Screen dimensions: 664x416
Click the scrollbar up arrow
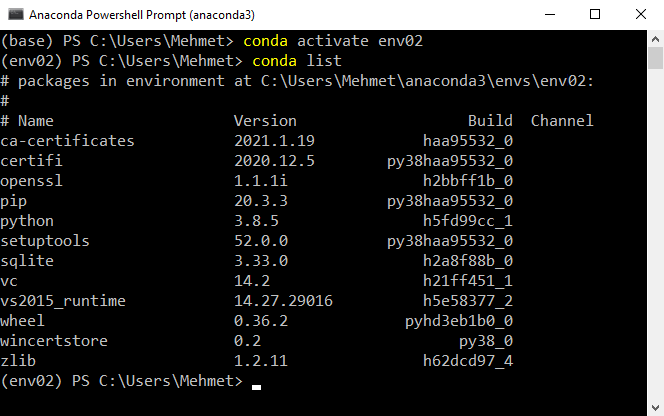click(x=656, y=39)
